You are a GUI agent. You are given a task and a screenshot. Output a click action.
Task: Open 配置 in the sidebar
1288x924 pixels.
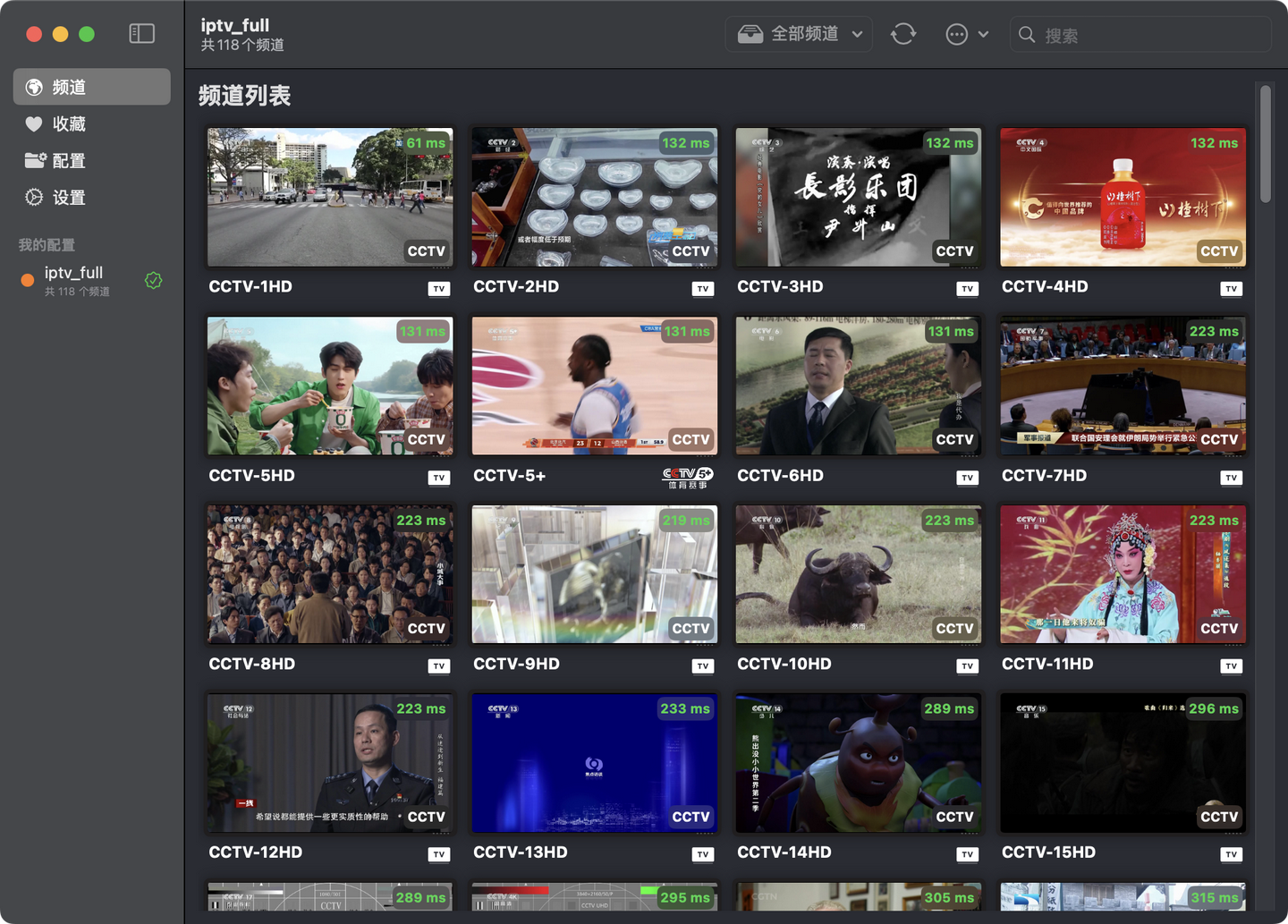(x=92, y=160)
